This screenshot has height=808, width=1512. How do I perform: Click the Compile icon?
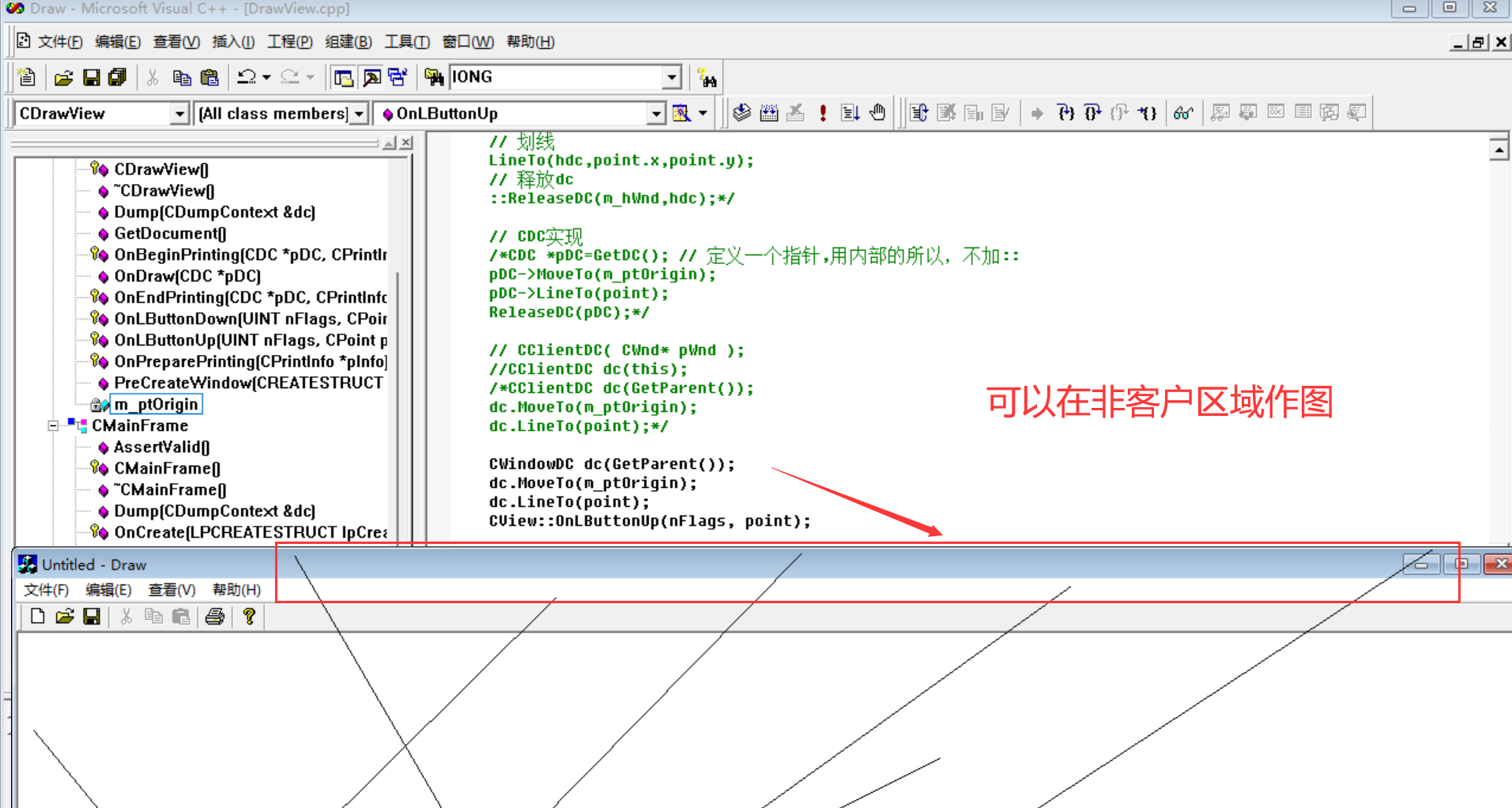[741, 113]
